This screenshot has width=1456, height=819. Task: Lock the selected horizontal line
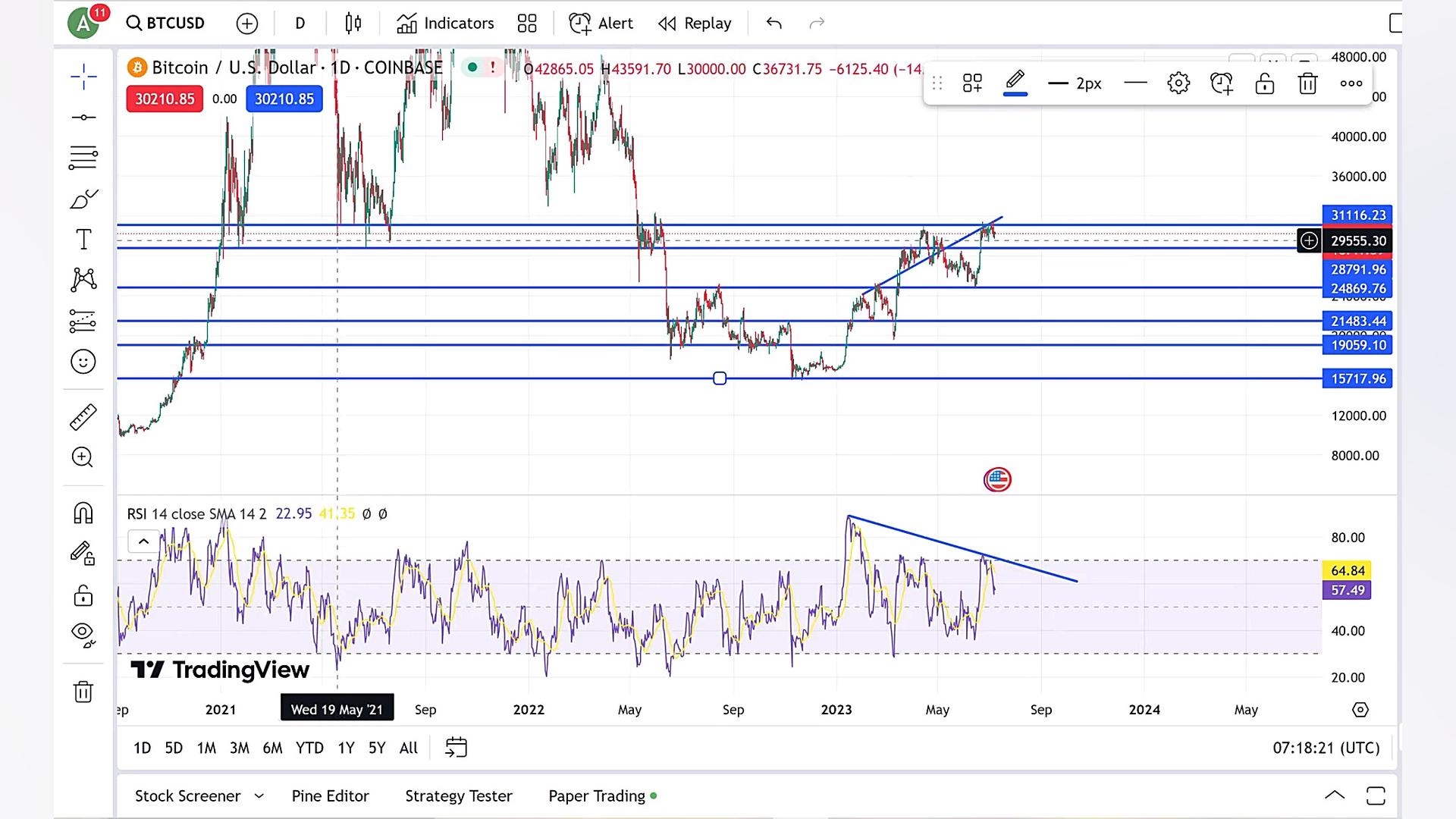pyautogui.click(x=1265, y=83)
